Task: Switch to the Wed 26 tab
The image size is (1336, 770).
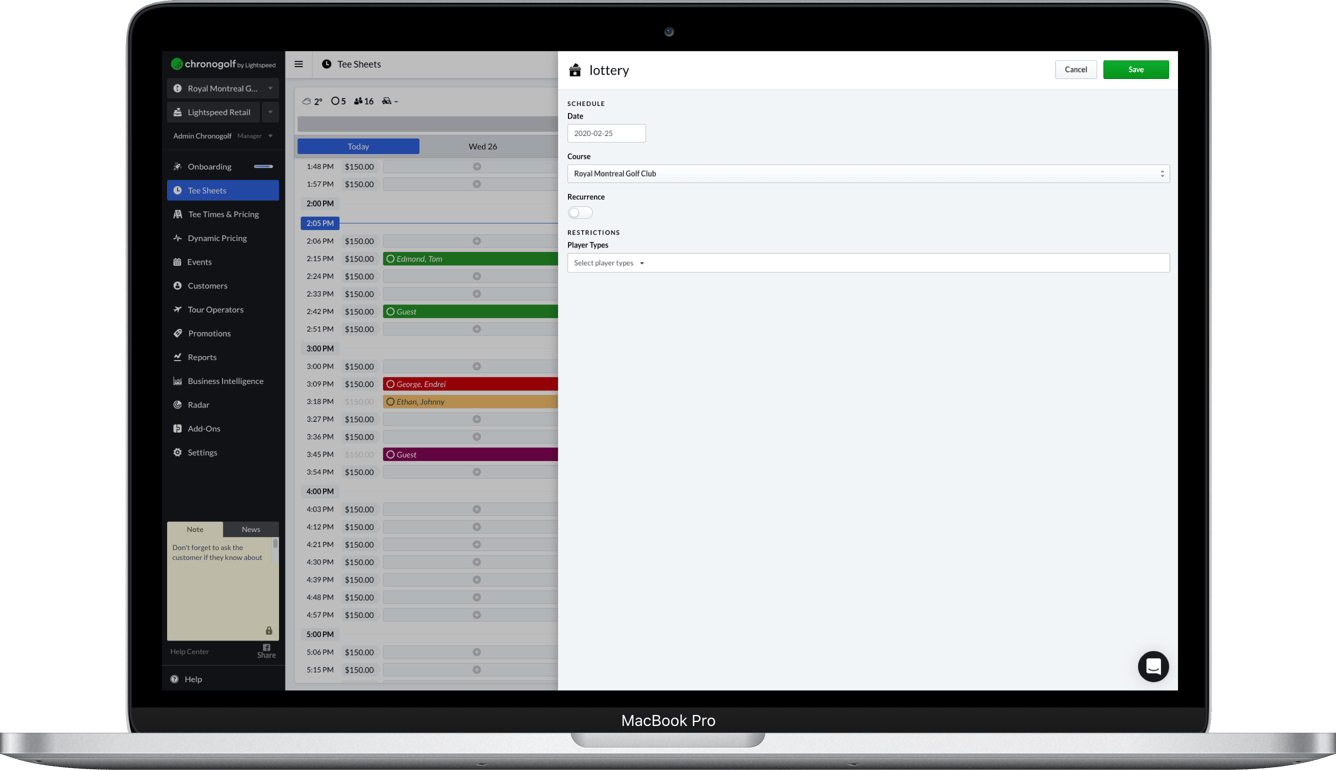Action: tap(483, 146)
